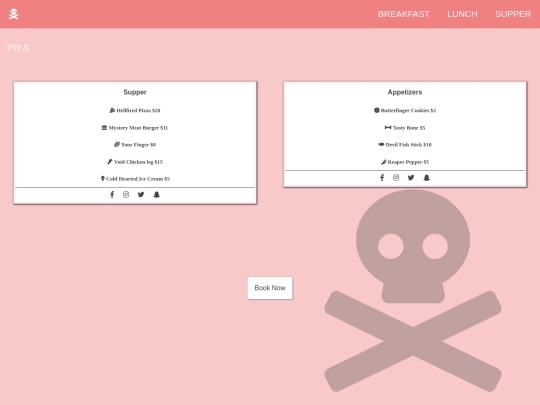The image size is (540, 405).
Task: Open the BREAKFAST menu page
Action: pos(404,14)
